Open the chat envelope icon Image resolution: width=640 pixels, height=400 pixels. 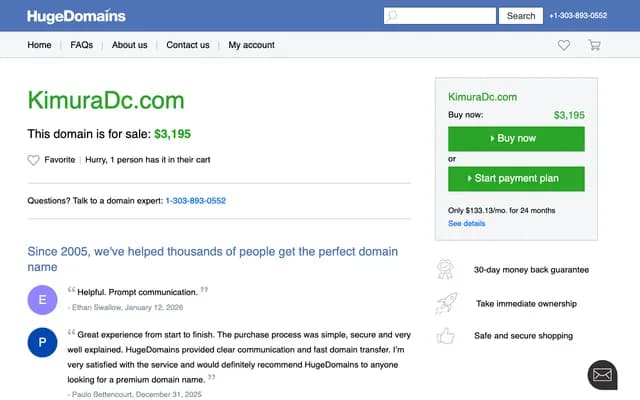coord(602,375)
